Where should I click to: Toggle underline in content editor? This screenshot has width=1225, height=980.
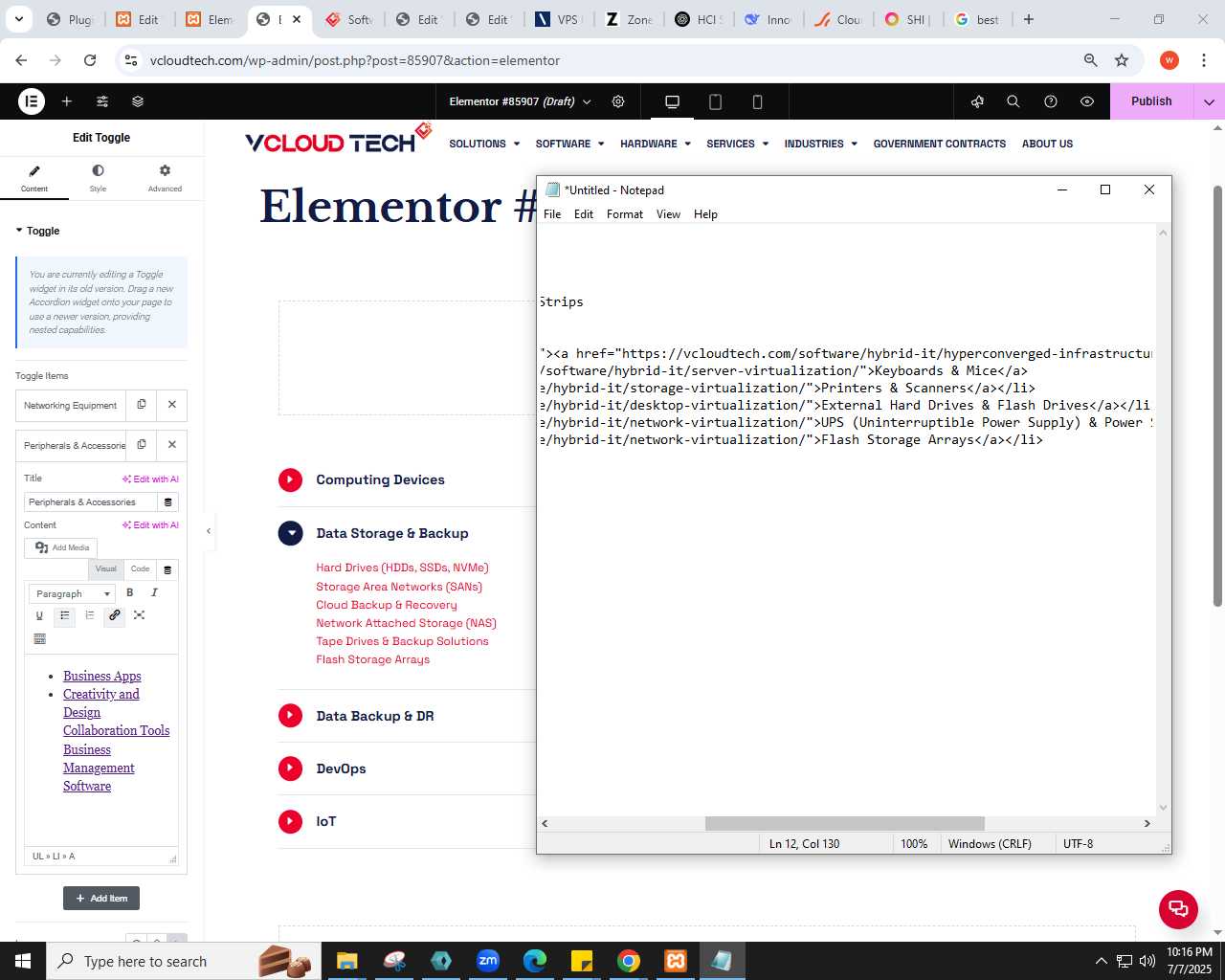coord(39,615)
